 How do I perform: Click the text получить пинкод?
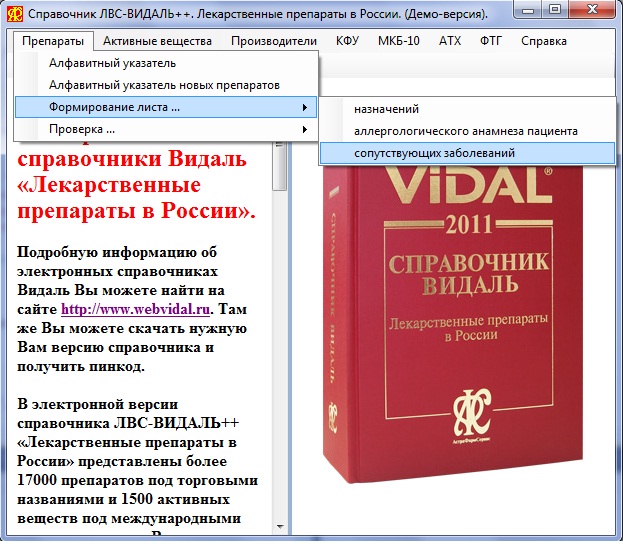pos(81,366)
